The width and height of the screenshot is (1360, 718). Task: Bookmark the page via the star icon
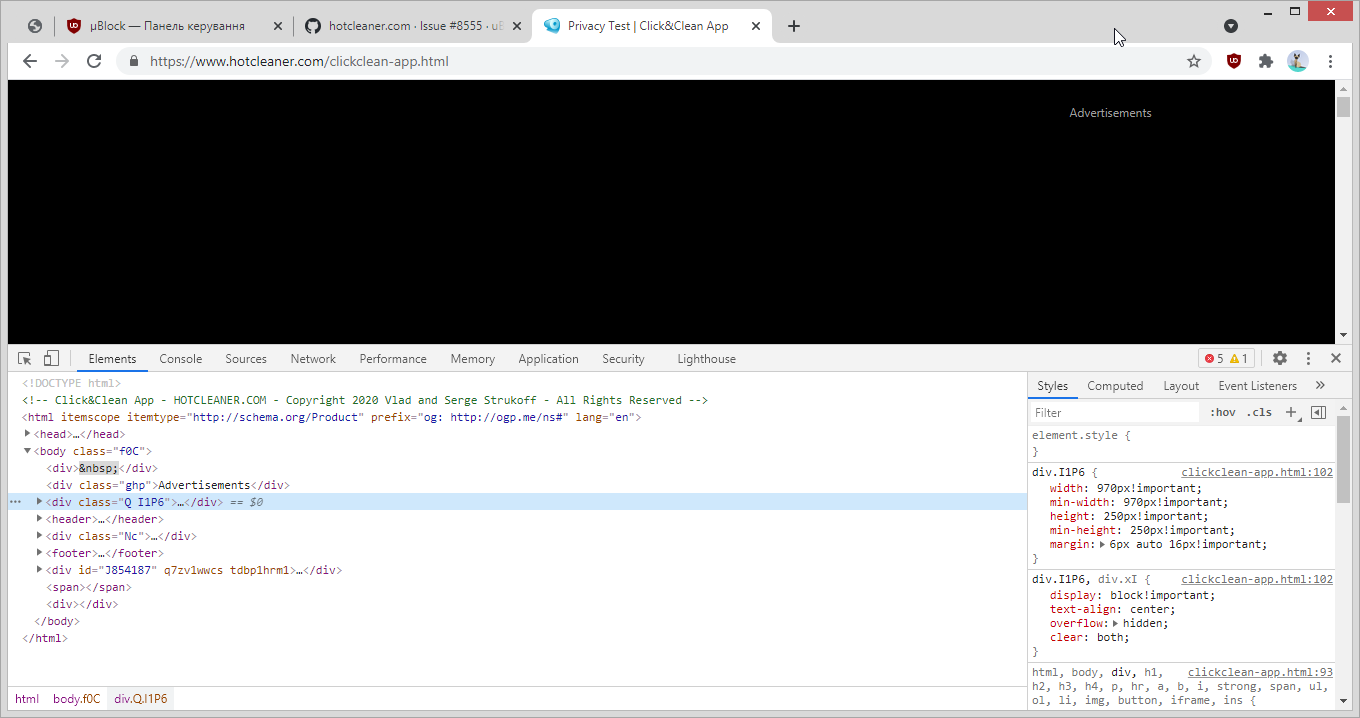[1193, 61]
